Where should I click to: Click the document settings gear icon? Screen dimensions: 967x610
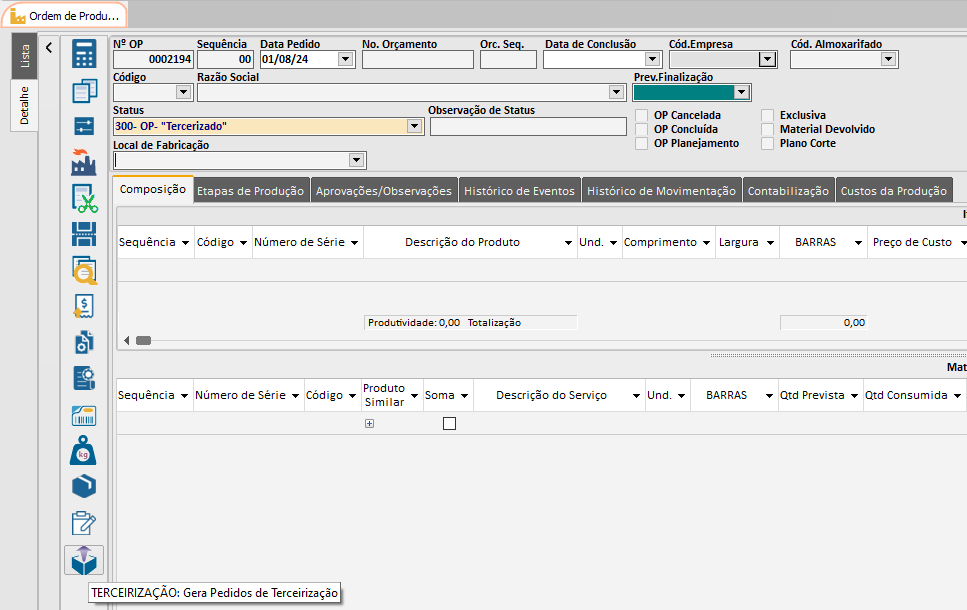click(x=84, y=378)
